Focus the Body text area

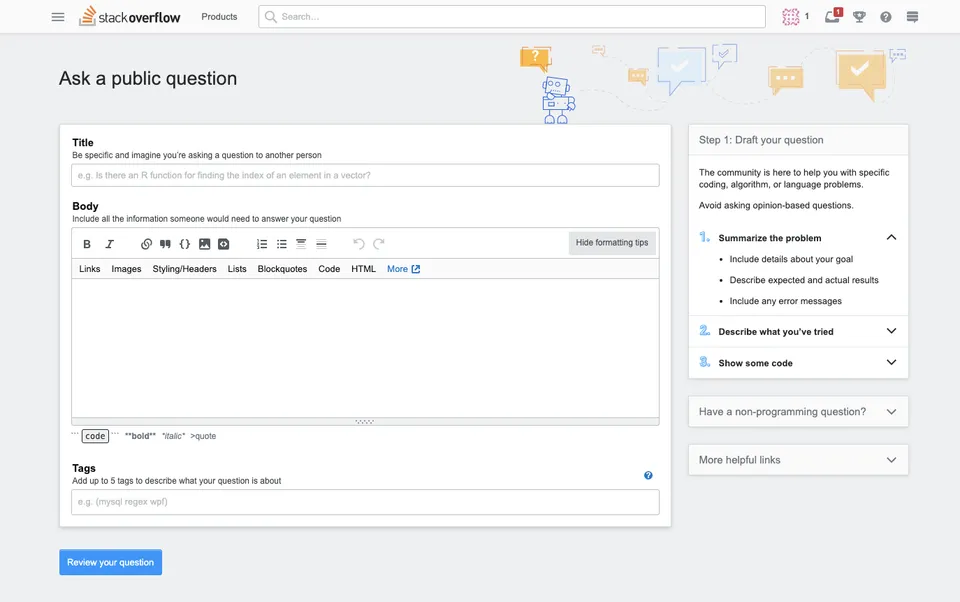click(365, 348)
